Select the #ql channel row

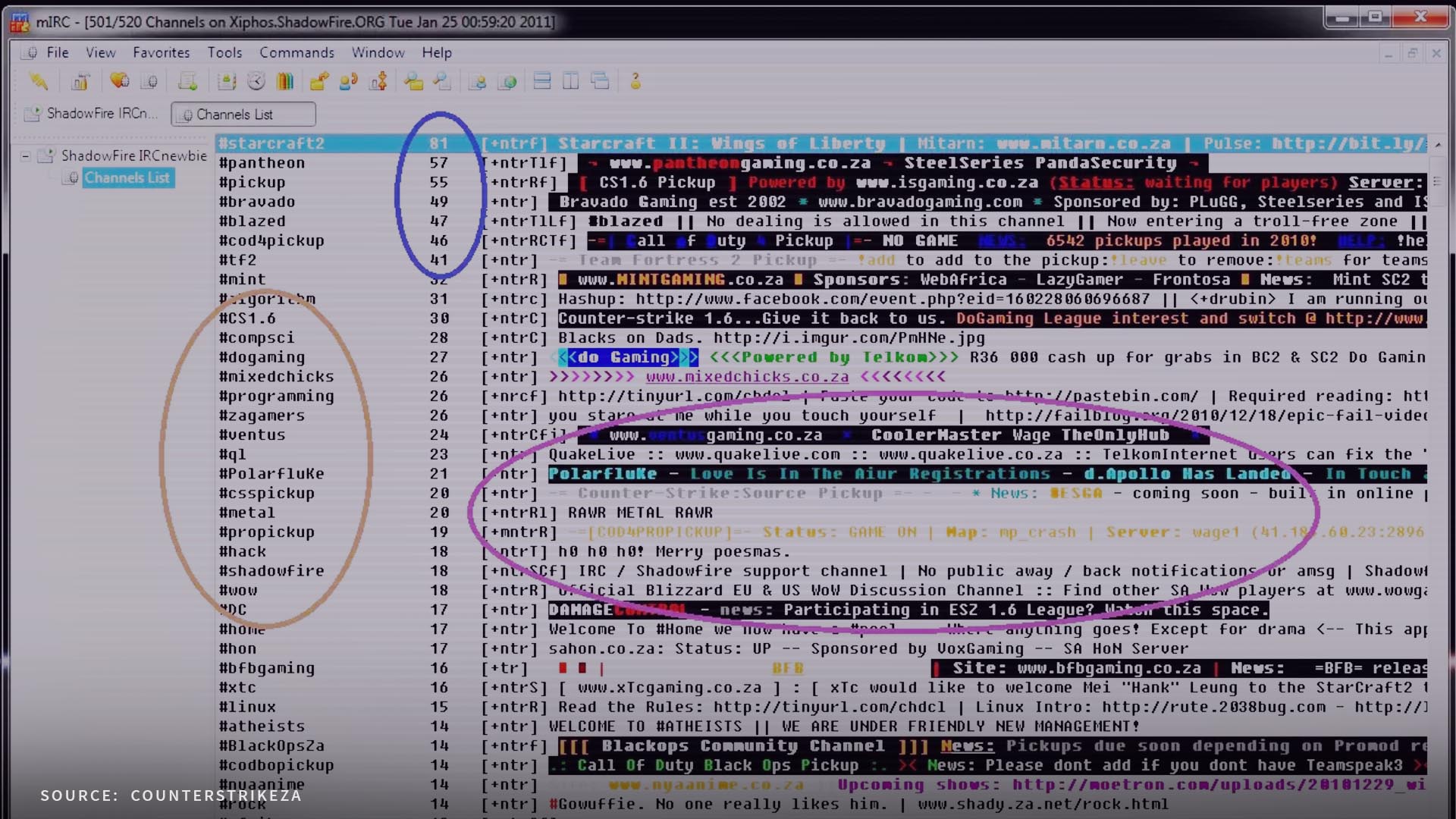pyautogui.click(x=821, y=454)
